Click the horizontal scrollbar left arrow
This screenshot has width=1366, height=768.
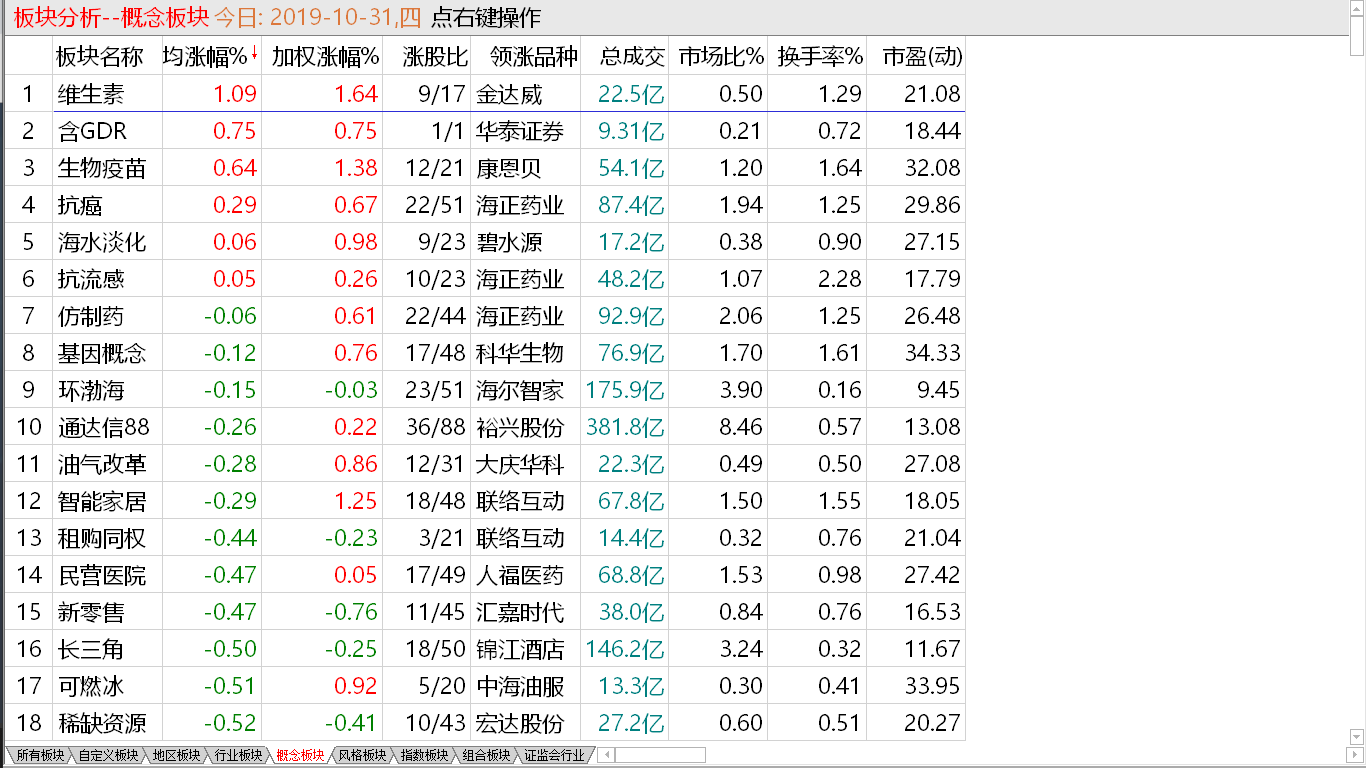pos(605,755)
